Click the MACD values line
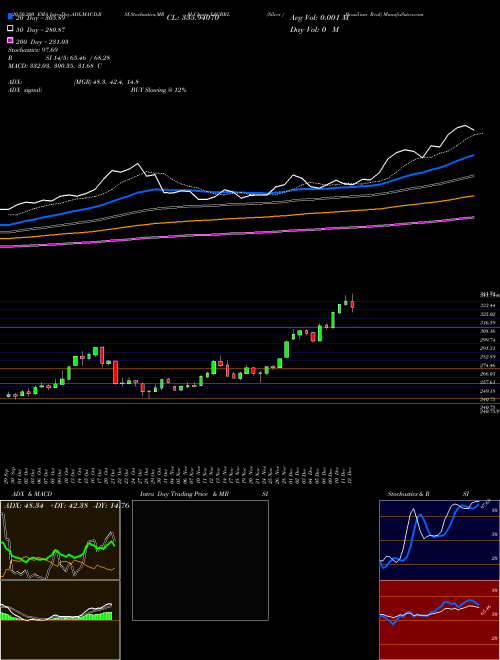Image resolution: width=500 pixels, height=660 pixels. pos(55,66)
